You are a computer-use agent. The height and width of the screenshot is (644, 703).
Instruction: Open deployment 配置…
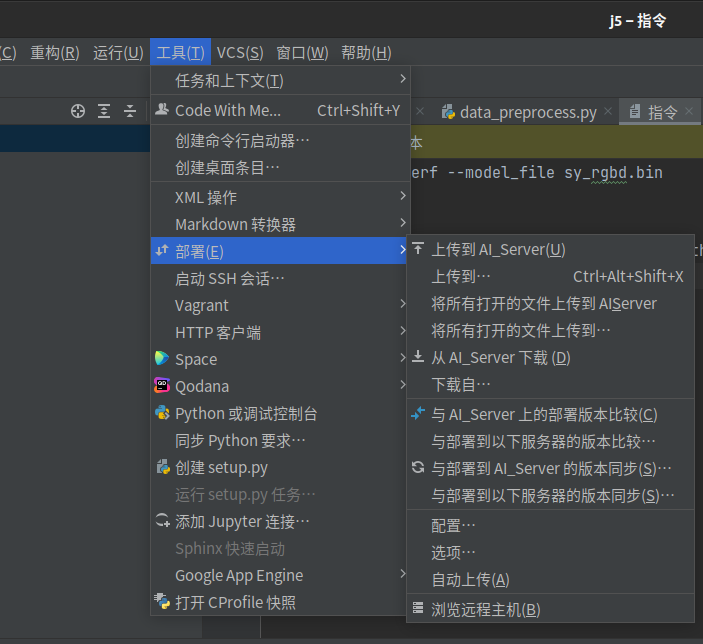[550, 525]
